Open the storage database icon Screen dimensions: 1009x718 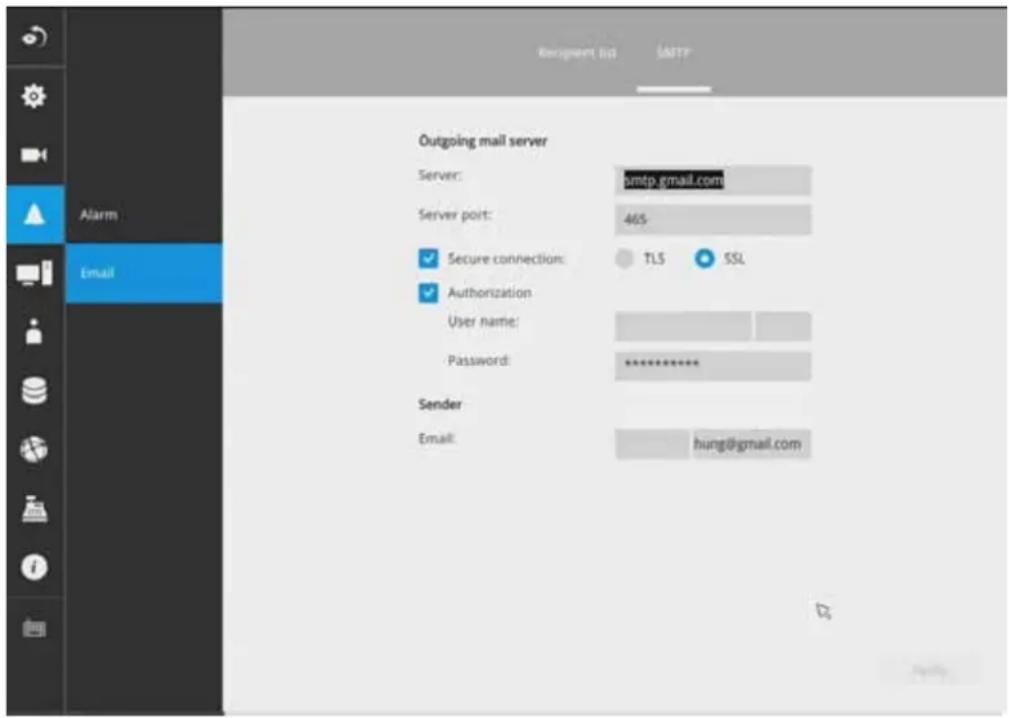(34, 391)
